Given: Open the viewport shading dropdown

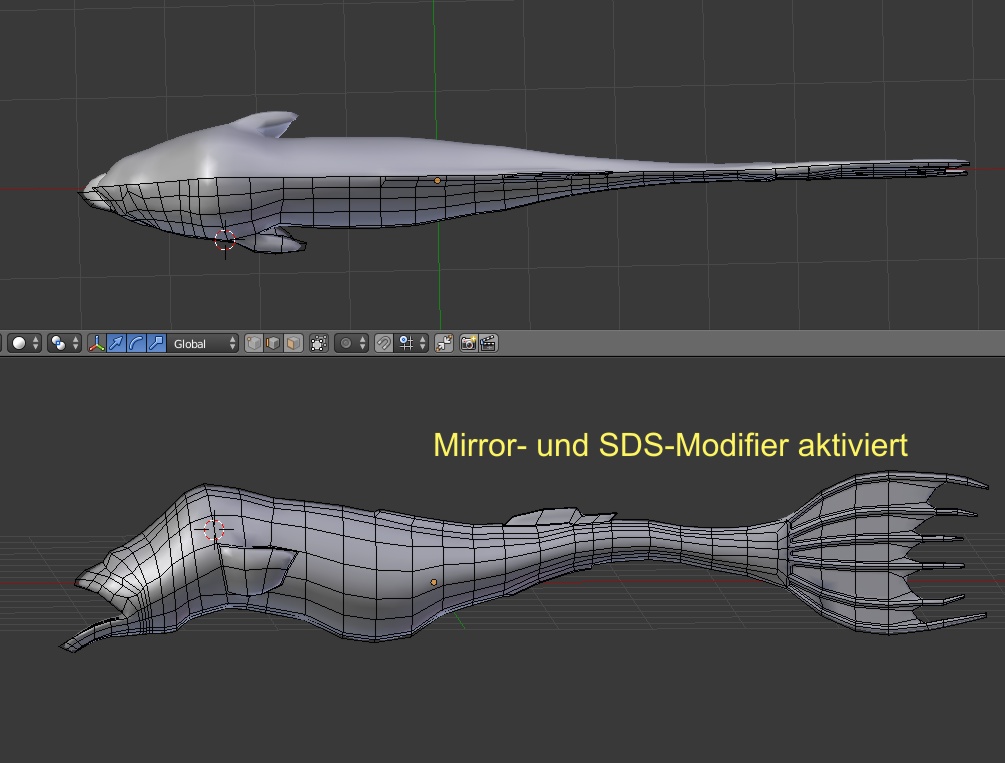Looking at the screenshot, I should click(x=25, y=343).
